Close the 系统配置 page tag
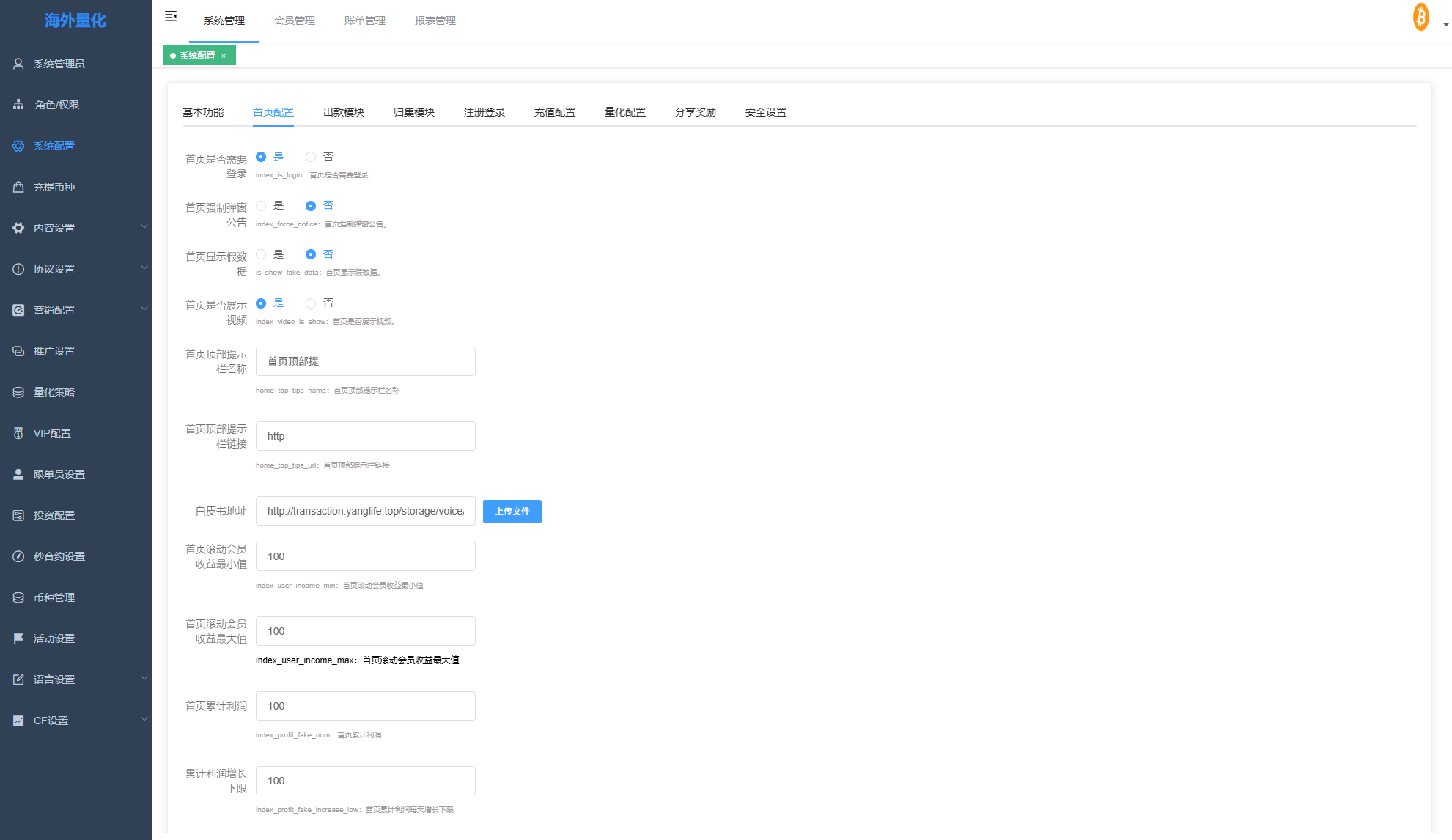The height and width of the screenshot is (840, 1452). (x=224, y=56)
